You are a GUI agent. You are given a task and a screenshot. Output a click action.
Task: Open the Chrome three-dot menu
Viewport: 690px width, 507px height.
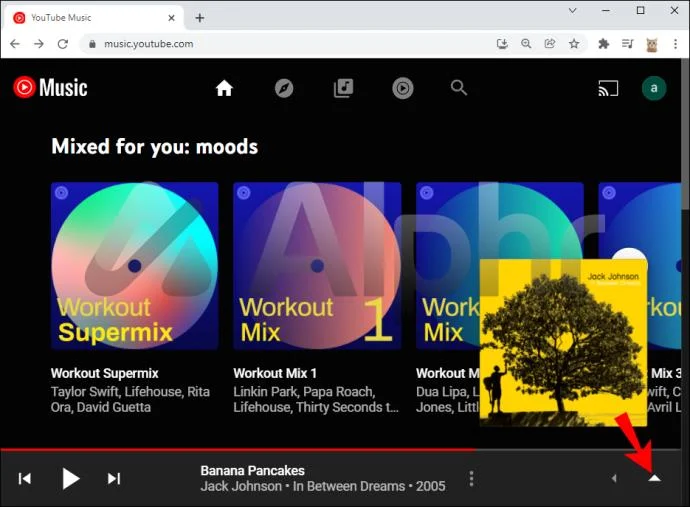point(675,44)
